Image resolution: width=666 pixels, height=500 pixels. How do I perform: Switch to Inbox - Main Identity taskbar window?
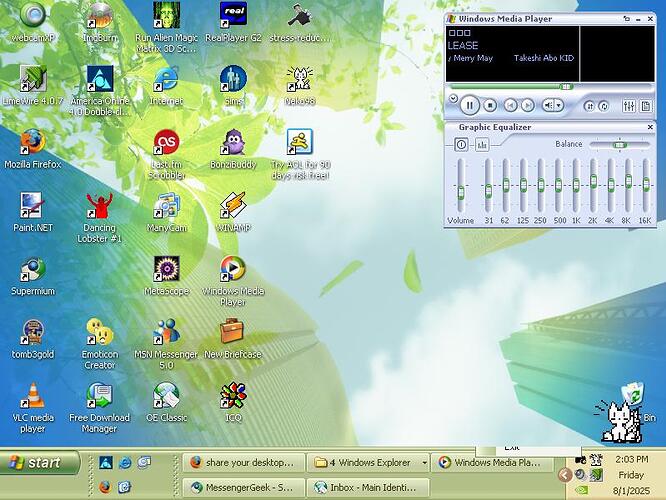[368, 487]
